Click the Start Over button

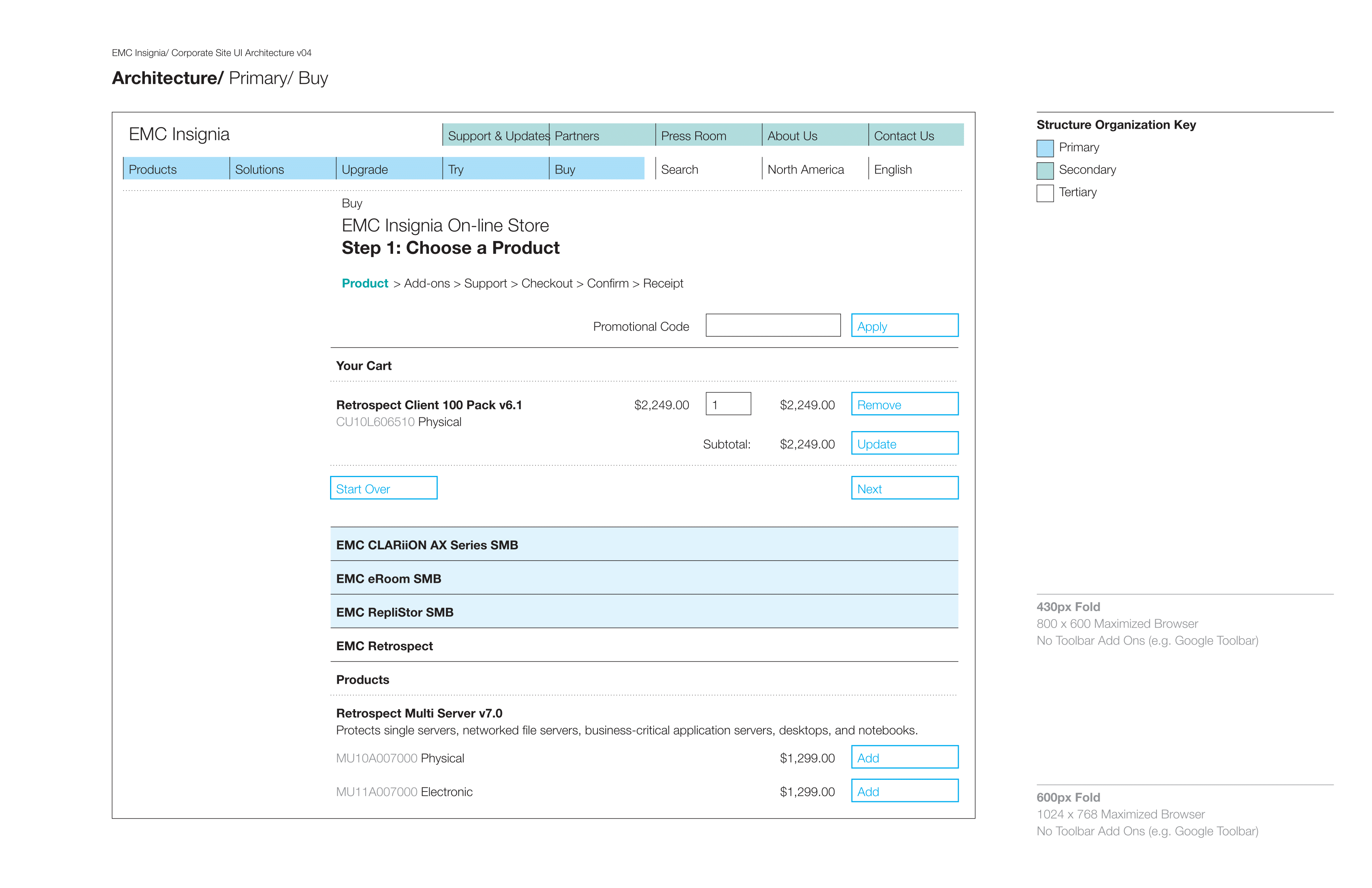tap(384, 488)
